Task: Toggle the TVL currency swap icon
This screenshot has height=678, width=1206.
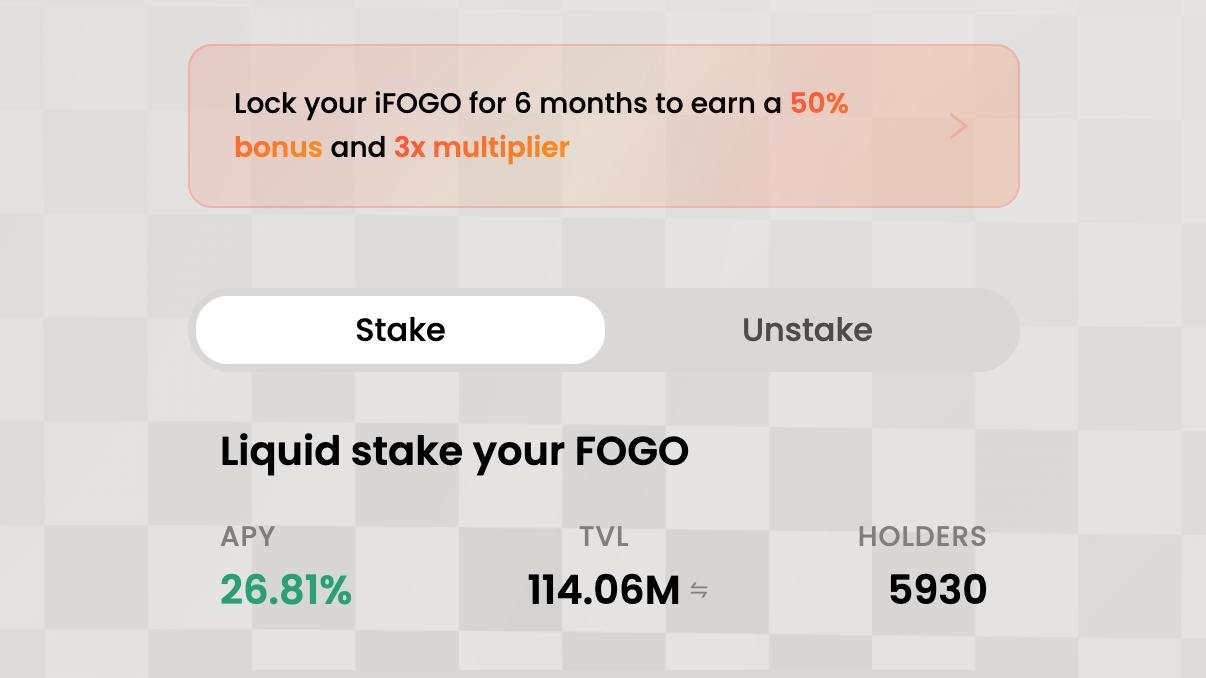Action: click(x=699, y=591)
